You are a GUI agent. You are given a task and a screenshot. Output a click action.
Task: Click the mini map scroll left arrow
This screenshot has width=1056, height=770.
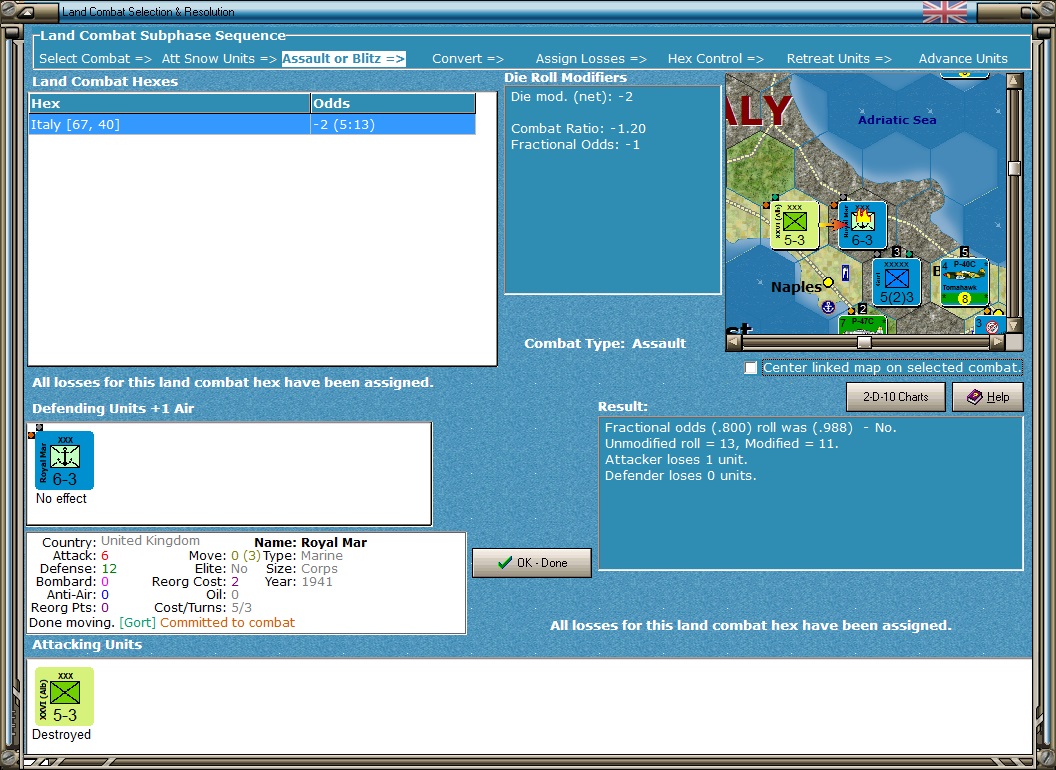734,342
